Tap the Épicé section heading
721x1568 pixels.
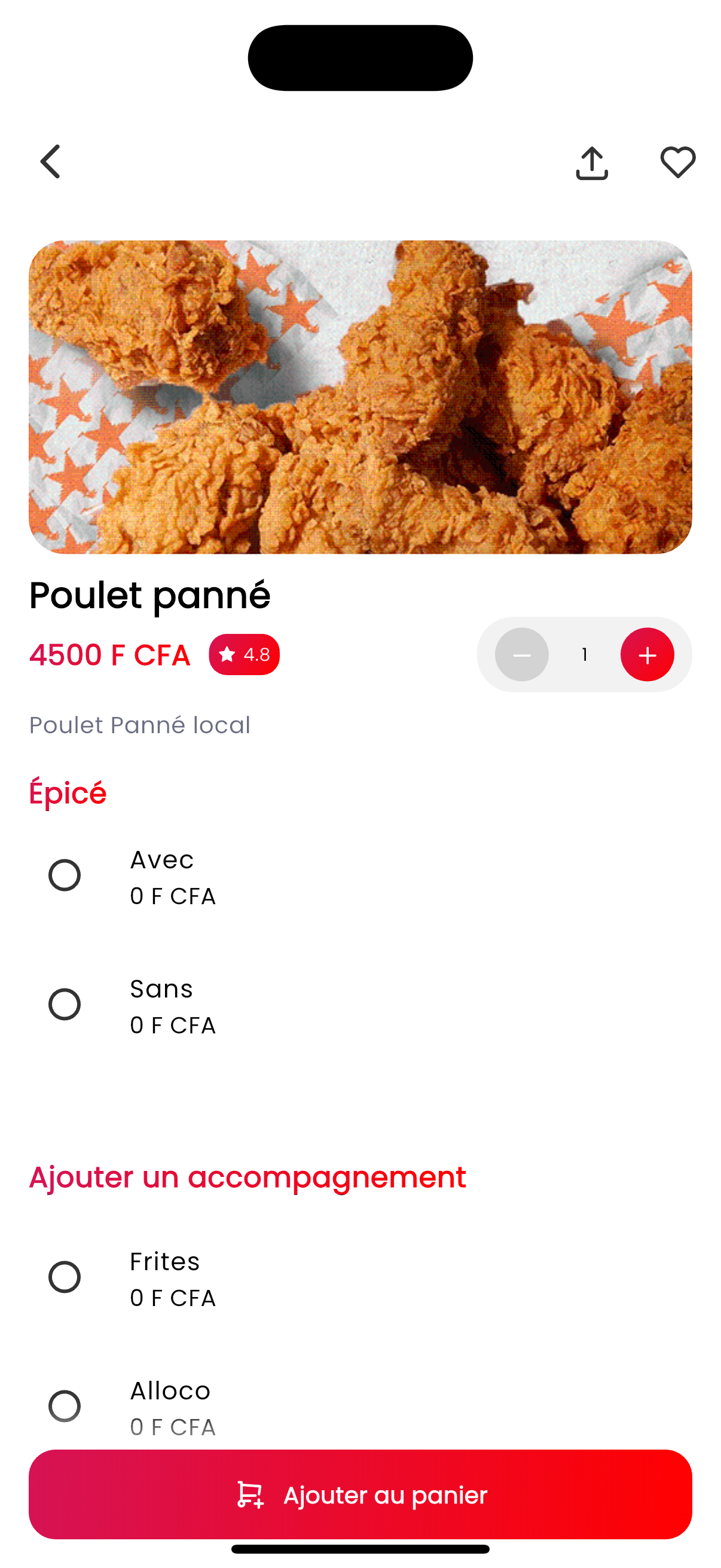(x=68, y=792)
